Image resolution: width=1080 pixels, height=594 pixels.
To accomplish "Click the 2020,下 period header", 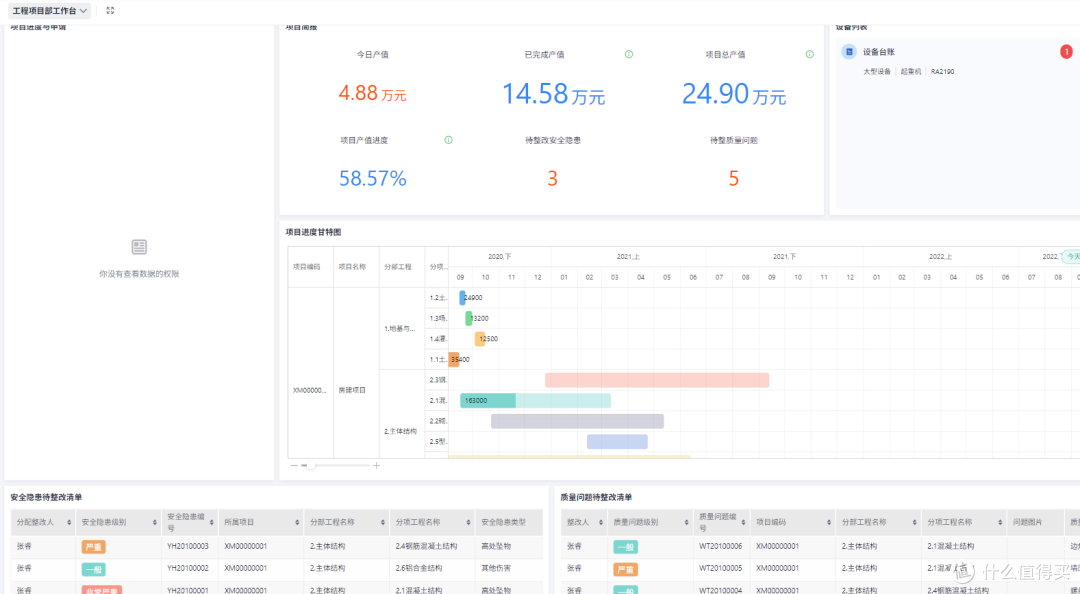I will tap(500, 256).
